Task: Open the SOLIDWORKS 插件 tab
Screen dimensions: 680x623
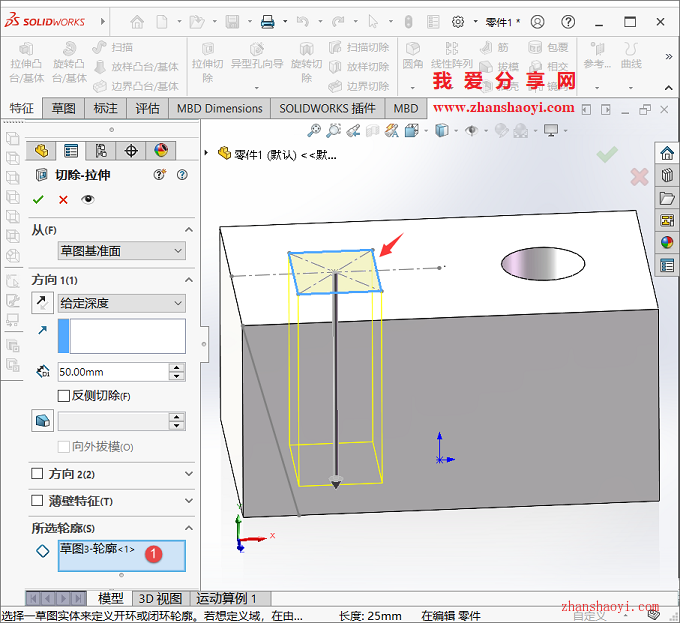Action: click(327, 108)
